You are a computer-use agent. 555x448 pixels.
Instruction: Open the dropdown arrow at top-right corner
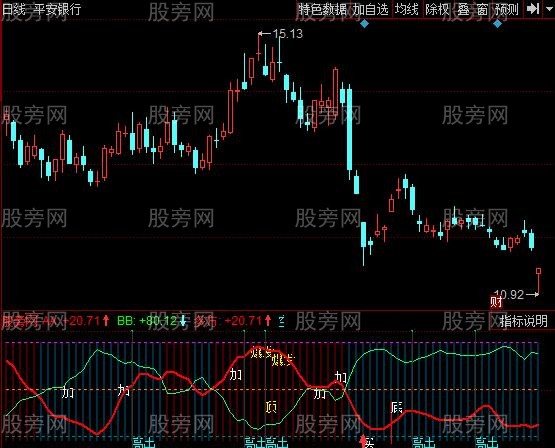click(549, 9)
